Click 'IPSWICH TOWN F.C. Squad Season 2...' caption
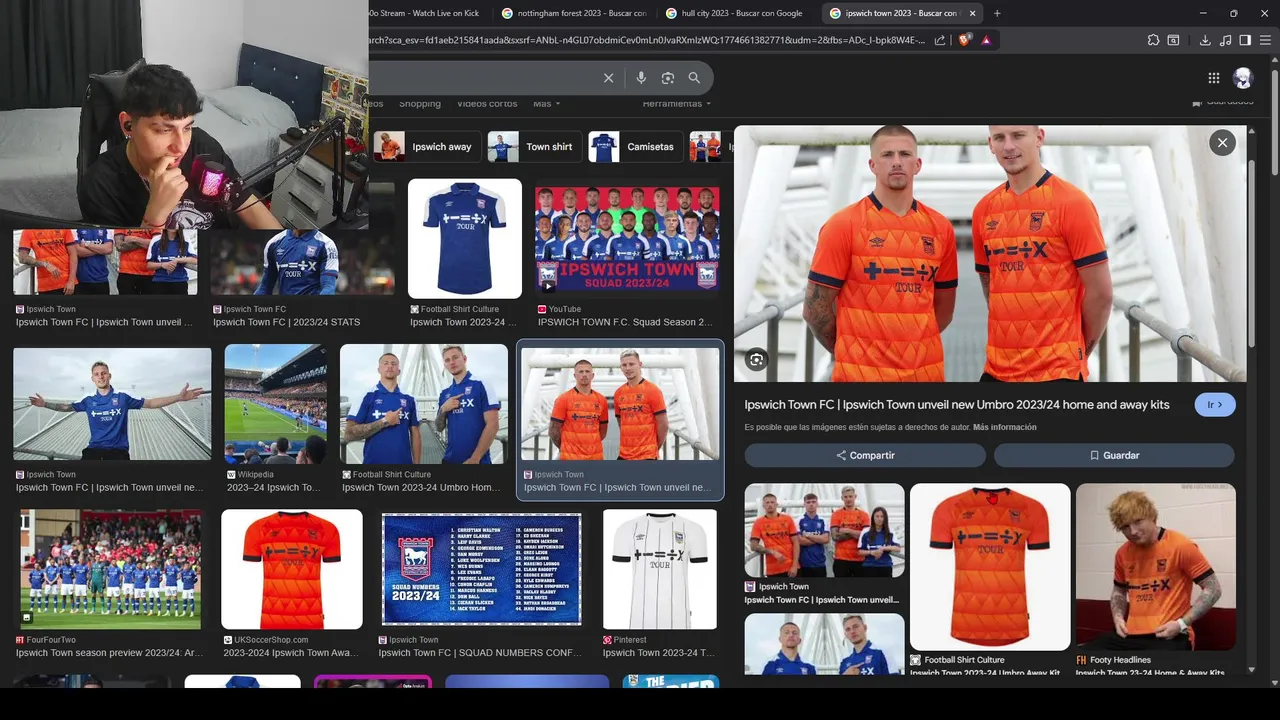1280x720 pixels. coord(625,322)
